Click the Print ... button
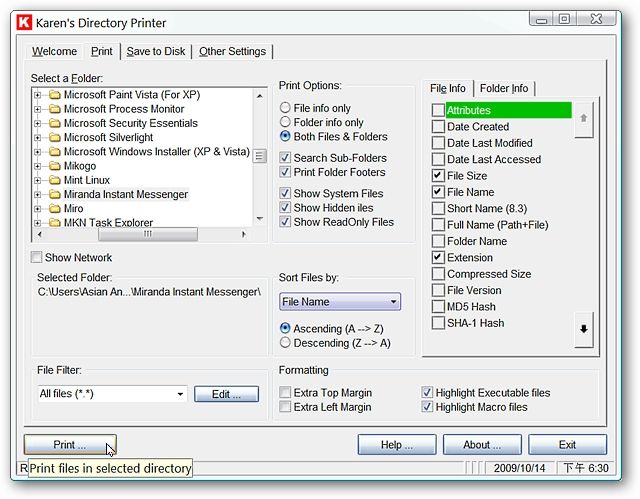 coord(70,445)
